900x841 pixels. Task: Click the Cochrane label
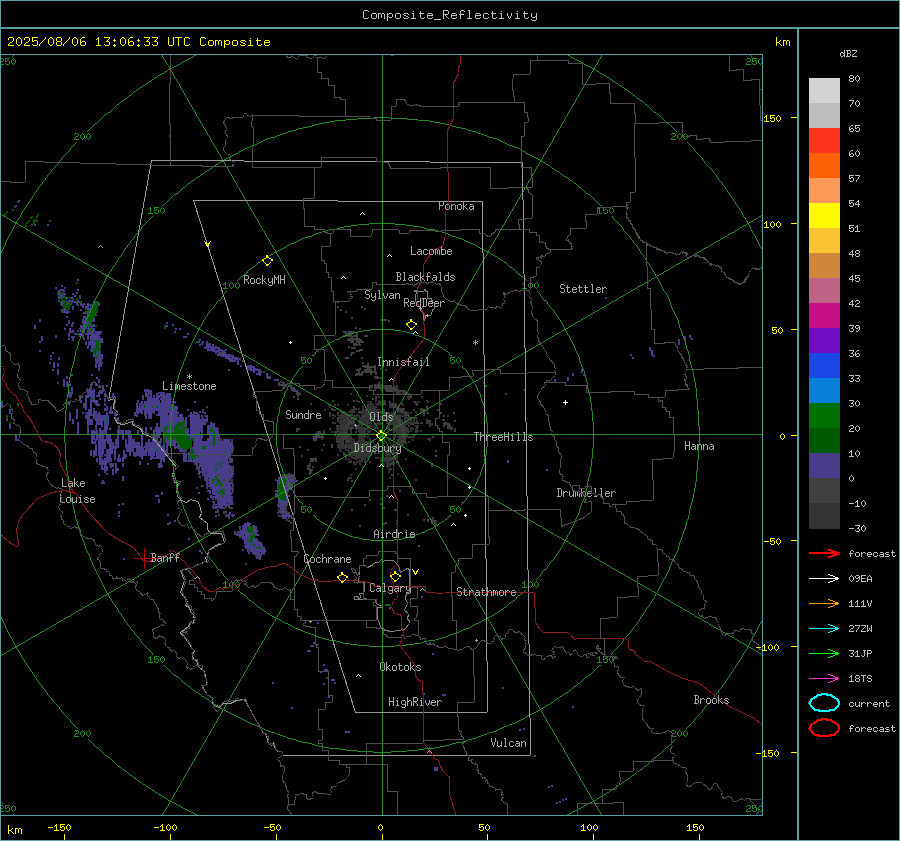(x=327, y=559)
